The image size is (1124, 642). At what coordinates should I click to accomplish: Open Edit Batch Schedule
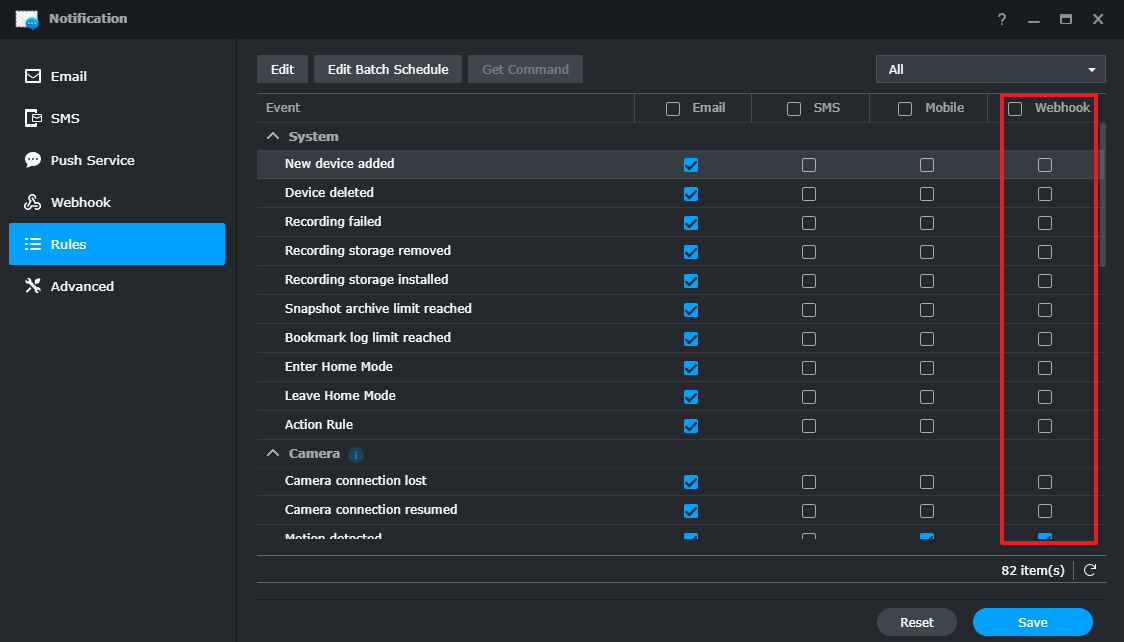387,69
